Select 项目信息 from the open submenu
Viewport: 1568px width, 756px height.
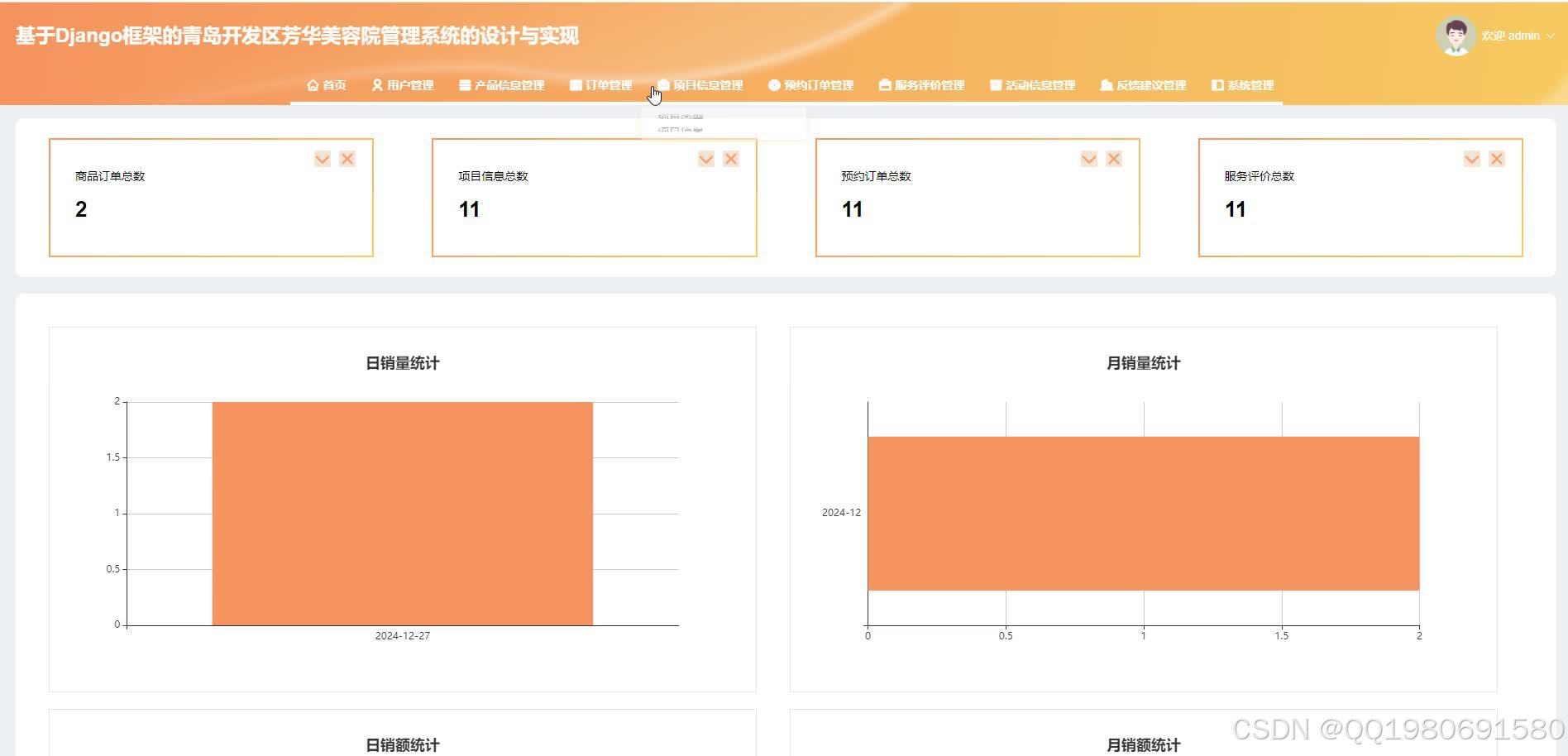point(680,131)
